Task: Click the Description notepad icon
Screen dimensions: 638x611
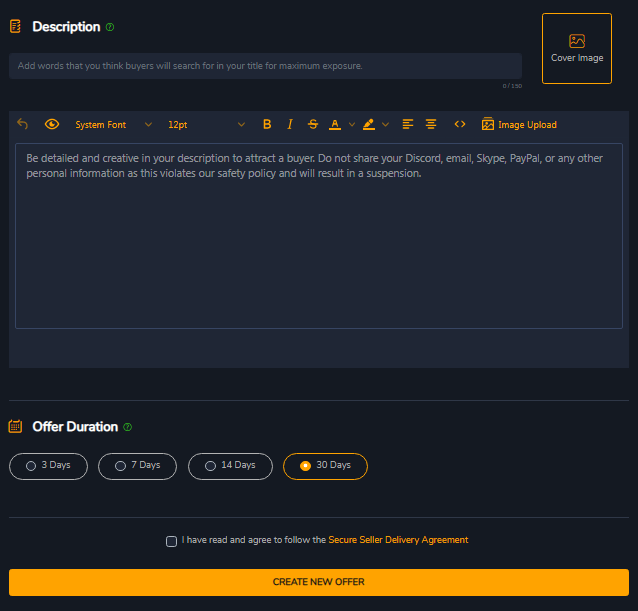Action: tap(15, 26)
